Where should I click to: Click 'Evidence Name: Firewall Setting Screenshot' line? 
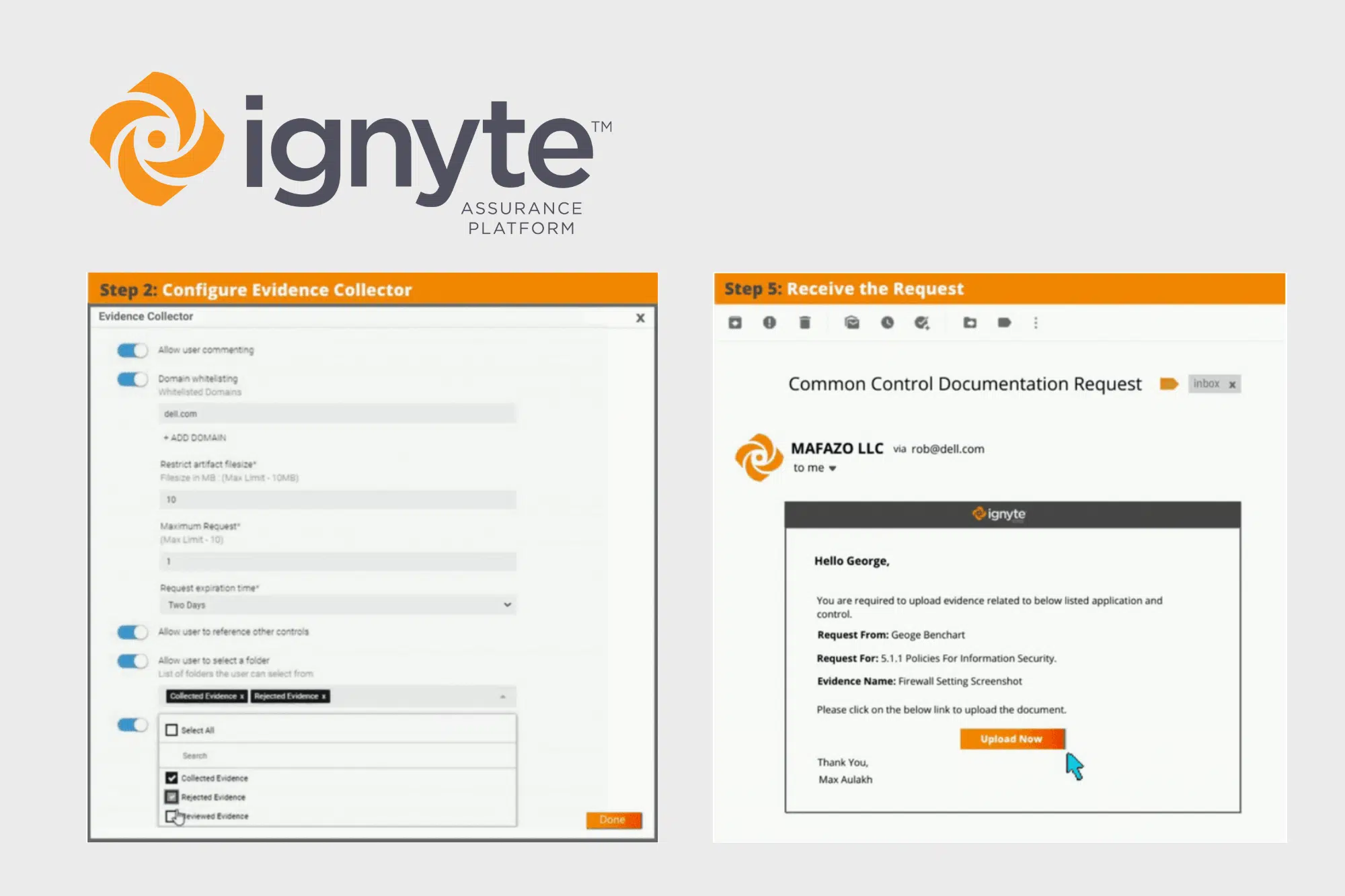tap(919, 681)
